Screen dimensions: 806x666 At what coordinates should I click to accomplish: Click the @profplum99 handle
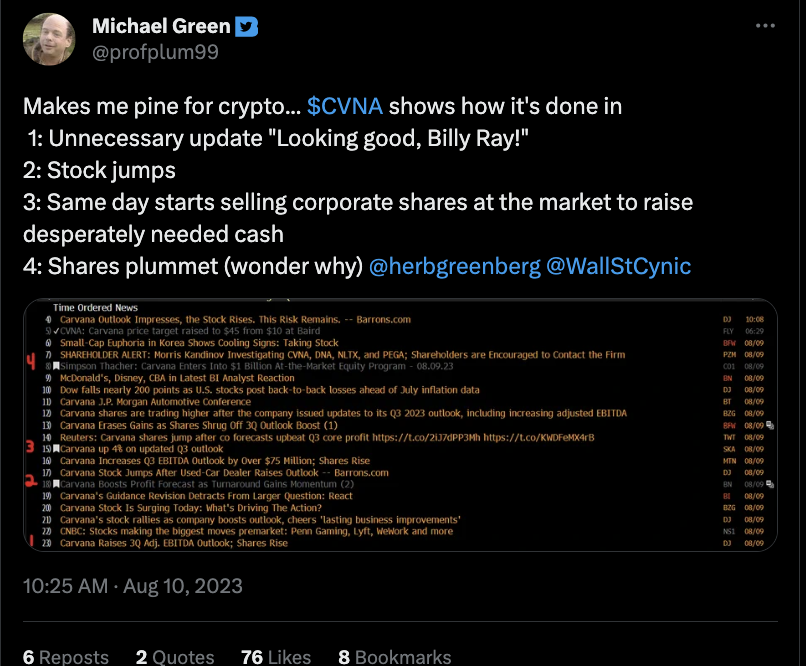[155, 52]
